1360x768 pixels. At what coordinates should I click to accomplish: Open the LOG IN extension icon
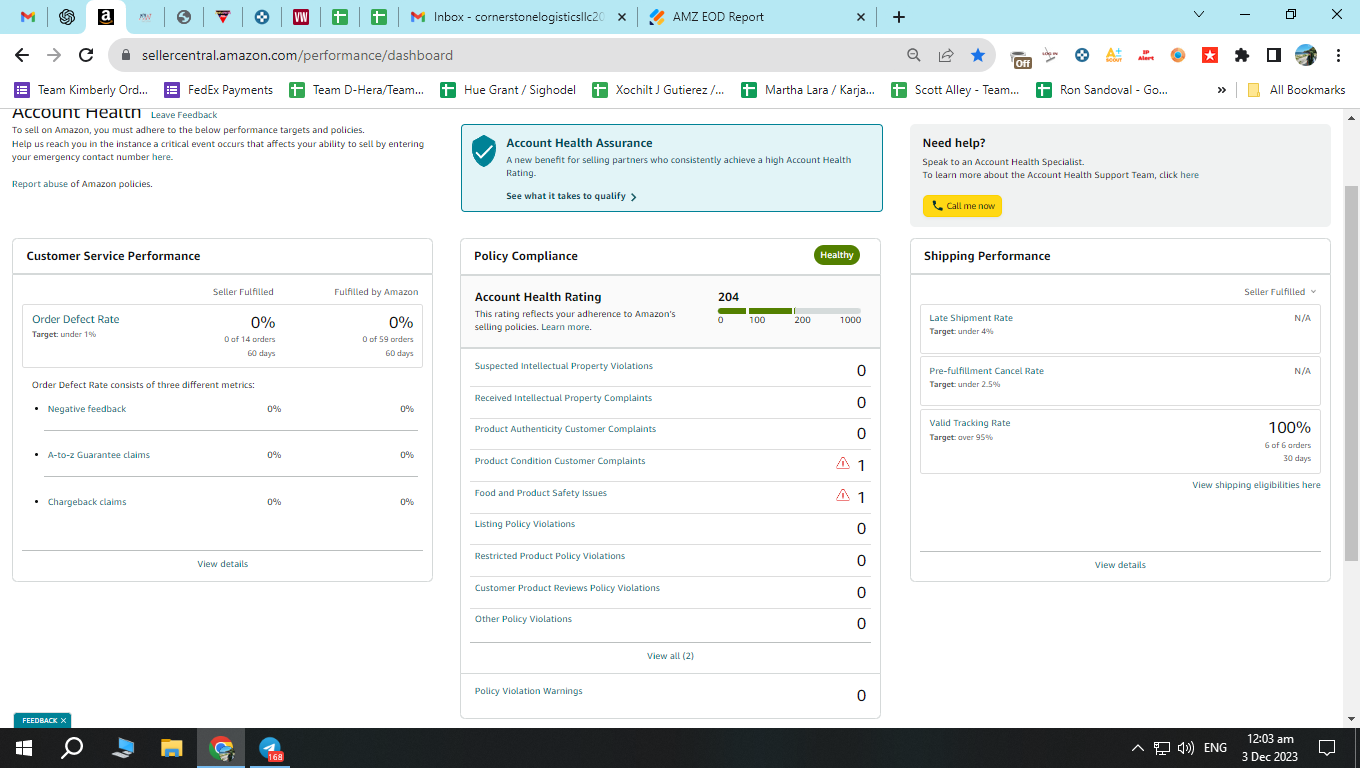(1050, 55)
